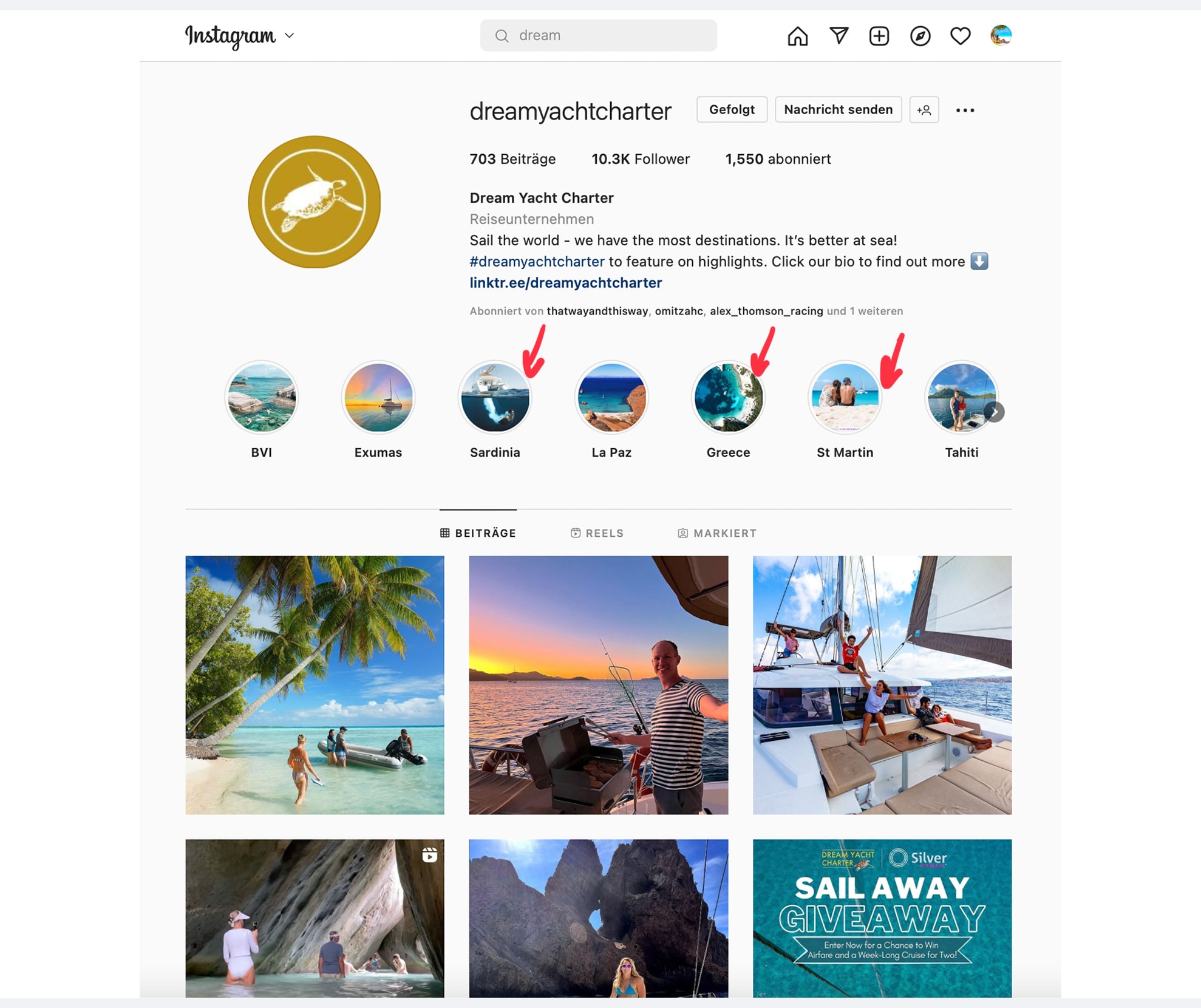
Task: Open the linktr.ee/dreamyachtcharter link
Action: coord(565,282)
